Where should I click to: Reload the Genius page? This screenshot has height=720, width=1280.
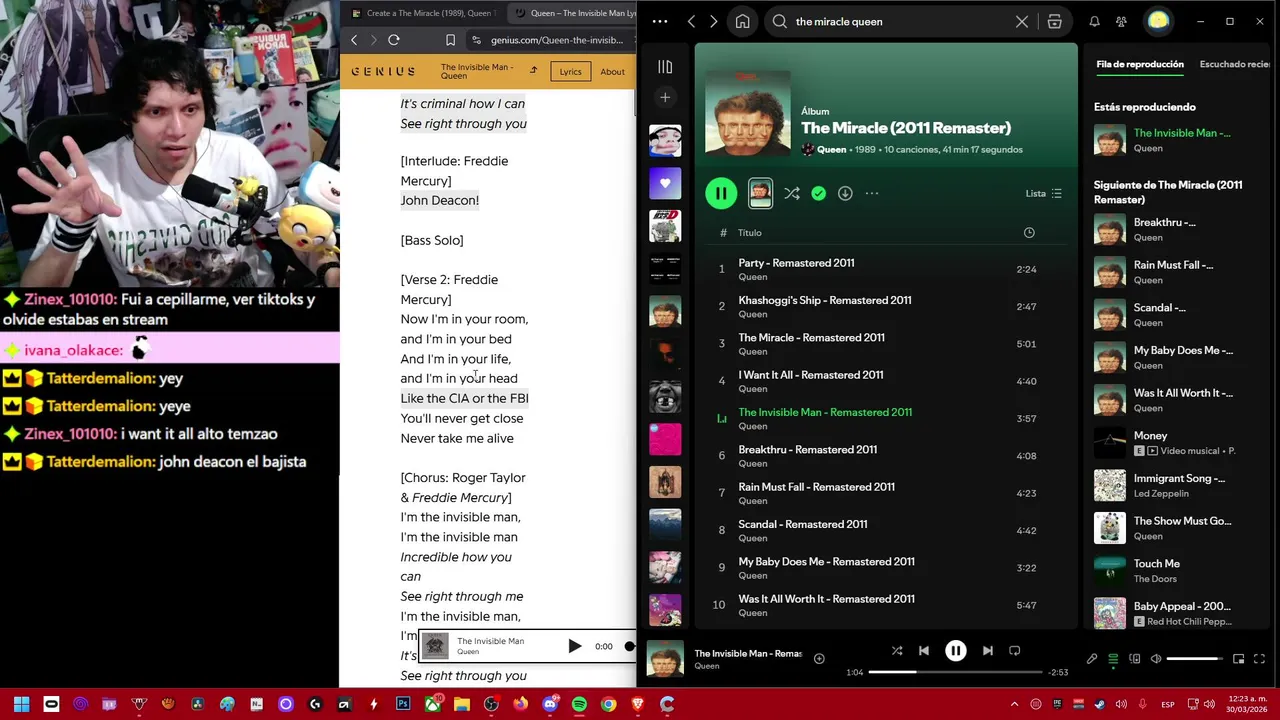pyautogui.click(x=394, y=40)
